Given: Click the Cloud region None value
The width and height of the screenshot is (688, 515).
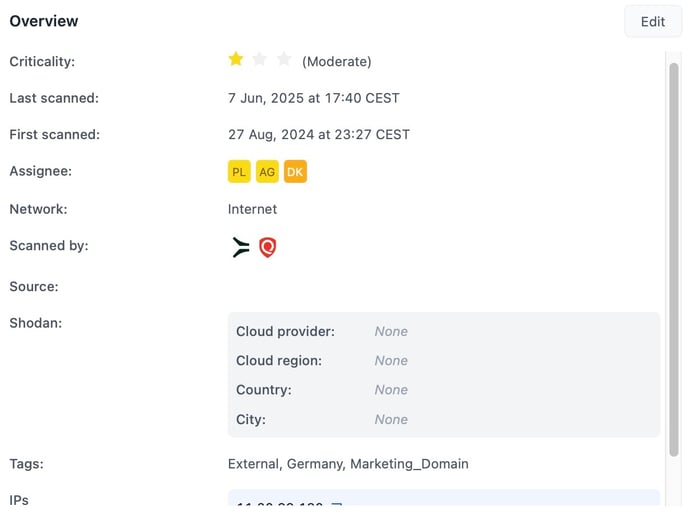Looking at the screenshot, I should (x=391, y=361).
